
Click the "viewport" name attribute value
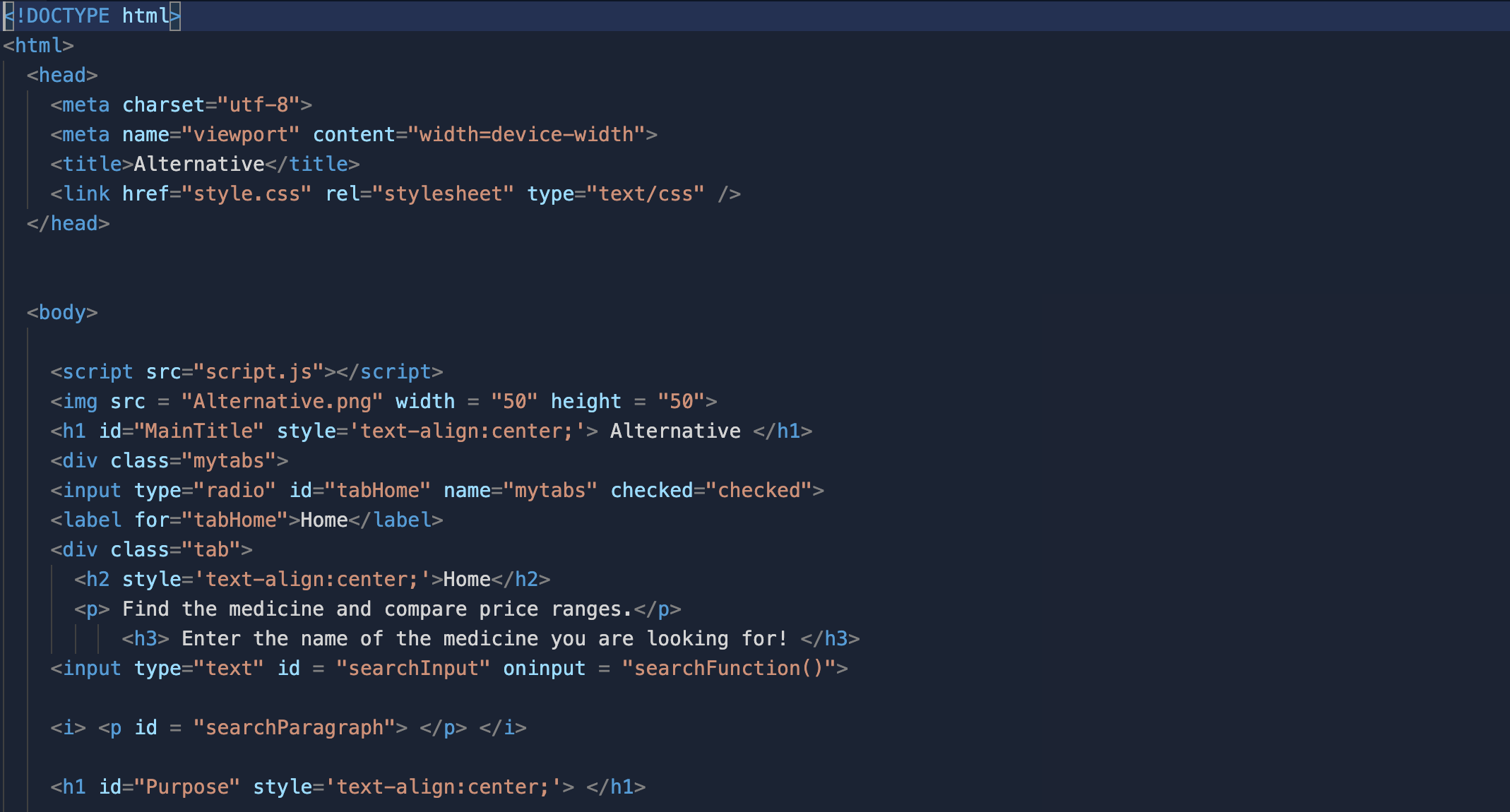point(240,134)
